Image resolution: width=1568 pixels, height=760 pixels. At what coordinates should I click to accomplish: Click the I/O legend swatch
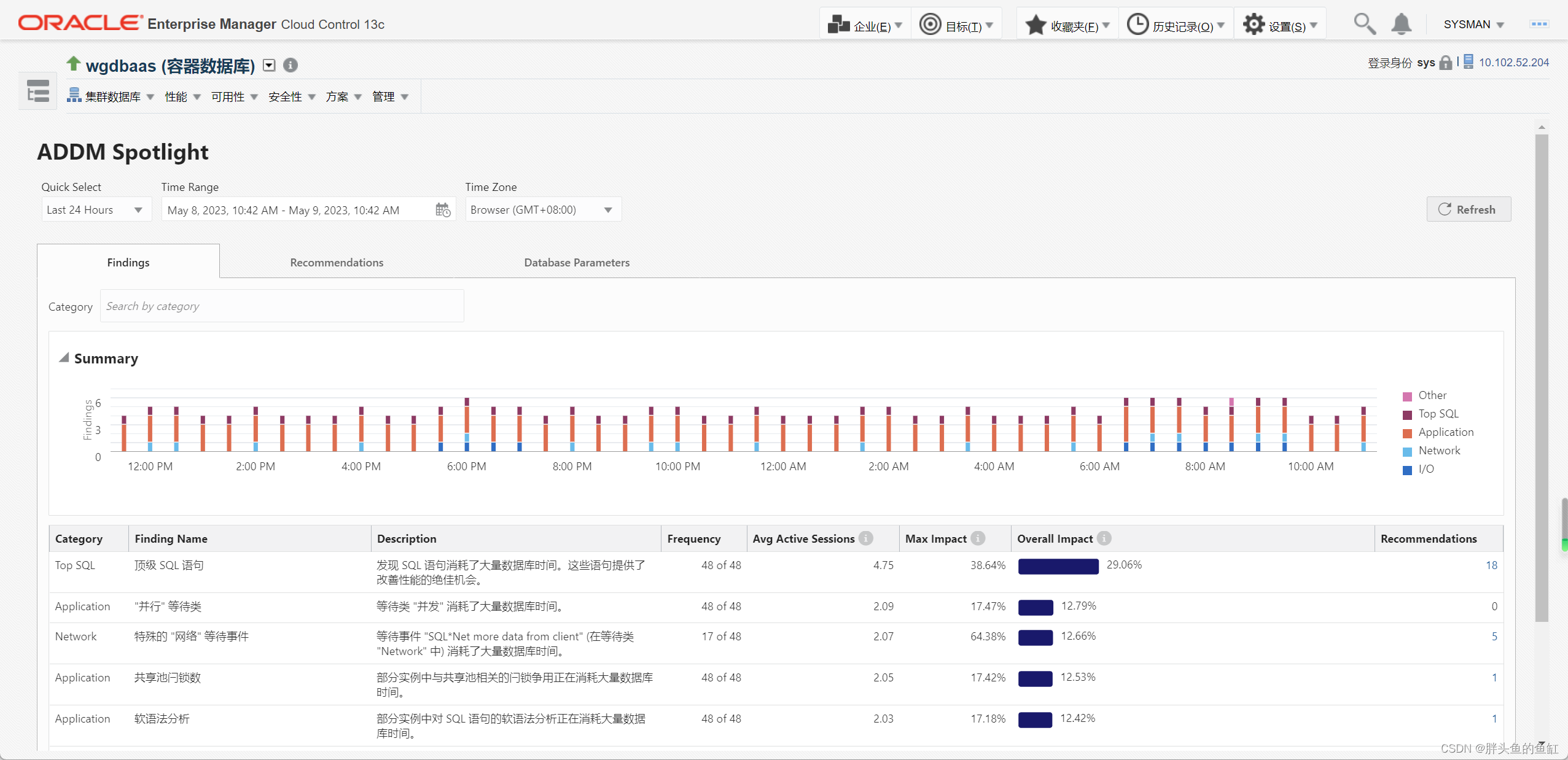pyautogui.click(x=1407, y=470)
